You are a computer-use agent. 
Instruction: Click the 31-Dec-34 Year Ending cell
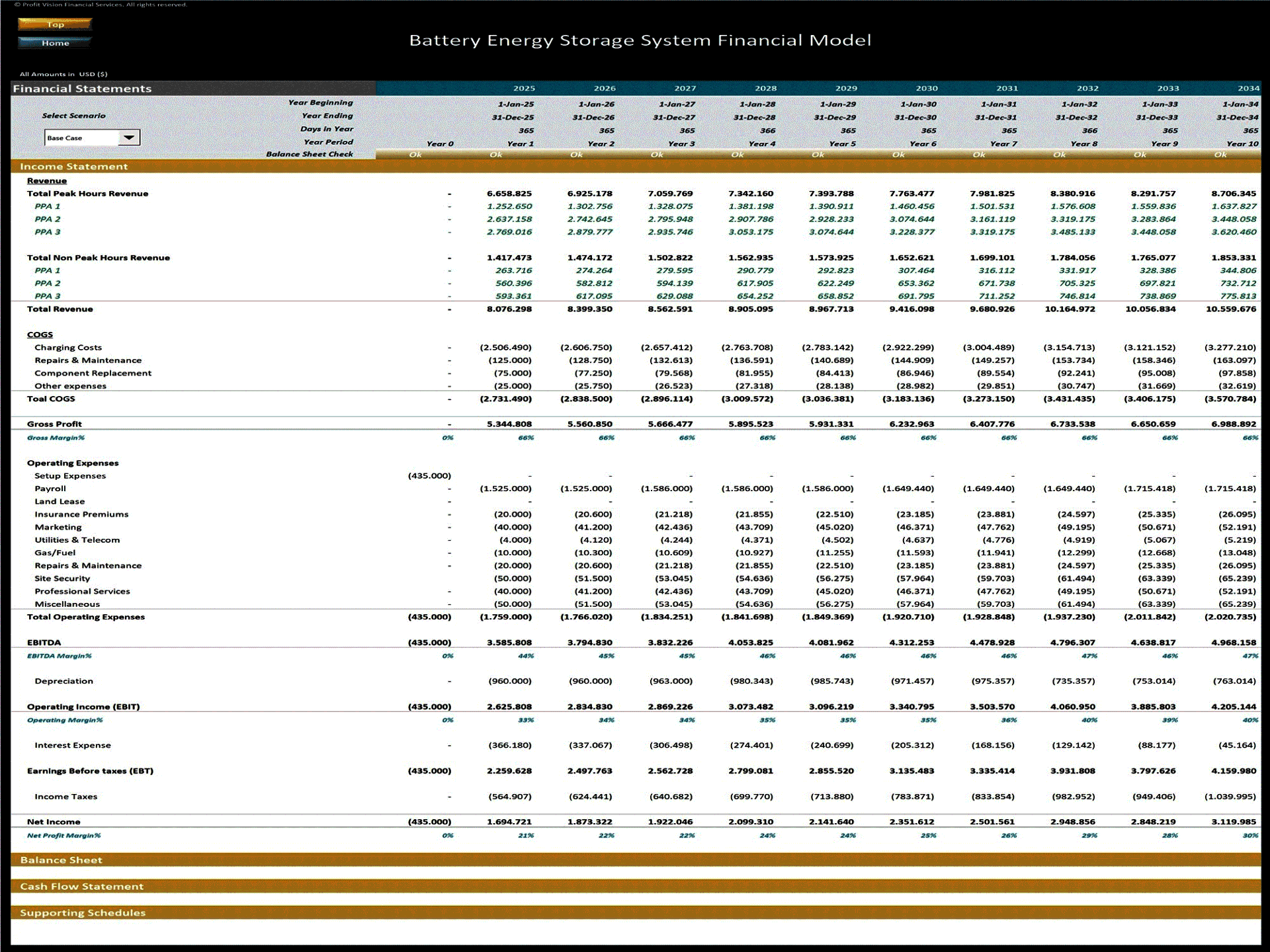(1238, 117)
